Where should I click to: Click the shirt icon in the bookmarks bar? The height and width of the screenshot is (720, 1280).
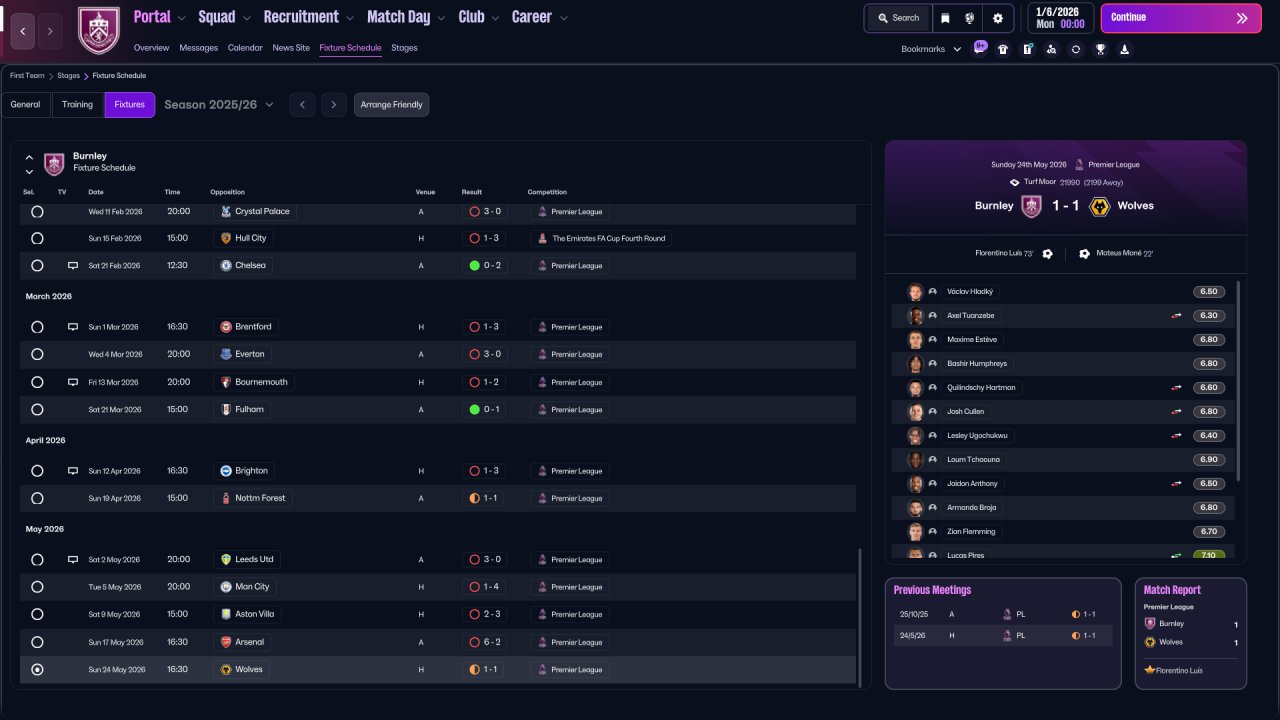(1003, 49)
